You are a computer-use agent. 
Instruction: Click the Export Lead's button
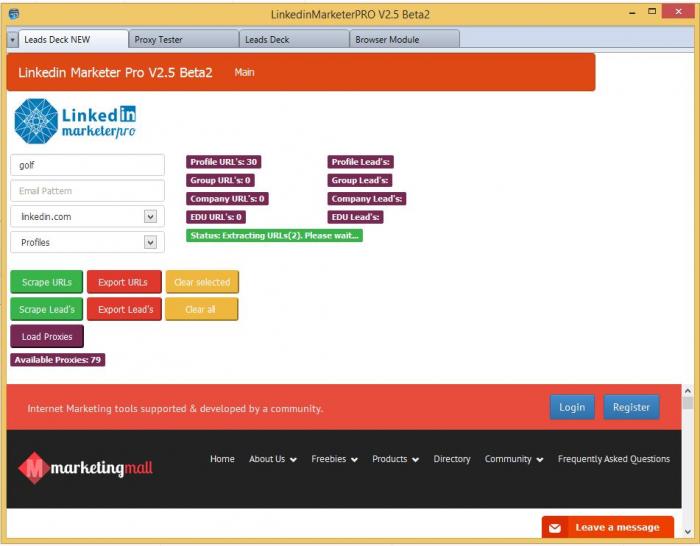click(x=124, y=309)
